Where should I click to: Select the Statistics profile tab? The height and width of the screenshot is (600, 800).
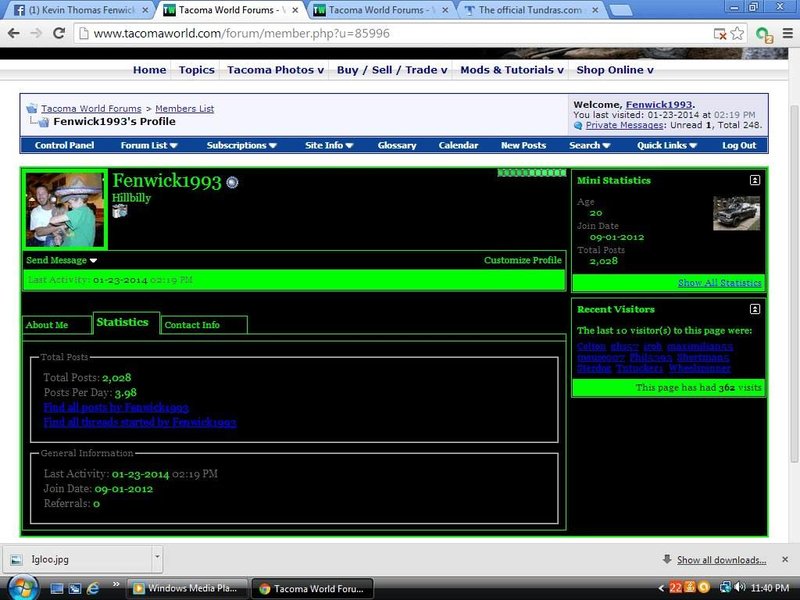(x=126, y=322)
